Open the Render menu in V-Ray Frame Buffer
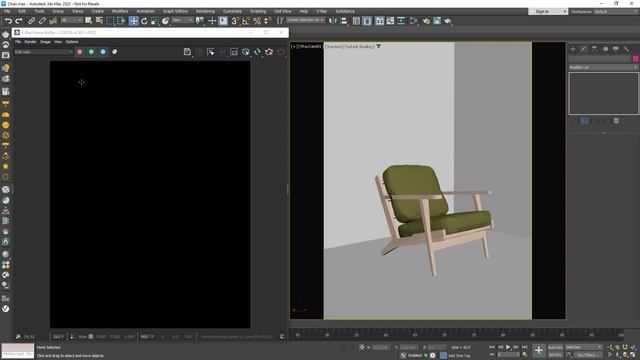The image size is (640, 360). [x=30, y=42]
